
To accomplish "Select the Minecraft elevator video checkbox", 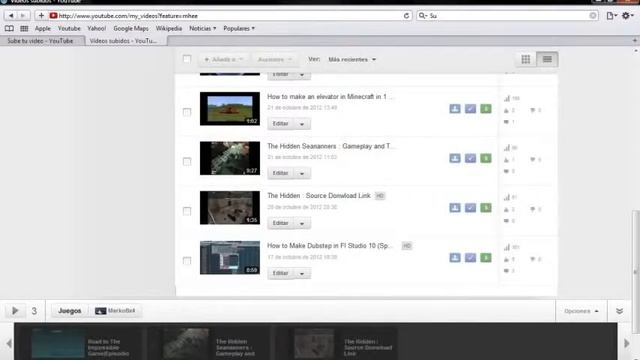I will tap(187, 112).
